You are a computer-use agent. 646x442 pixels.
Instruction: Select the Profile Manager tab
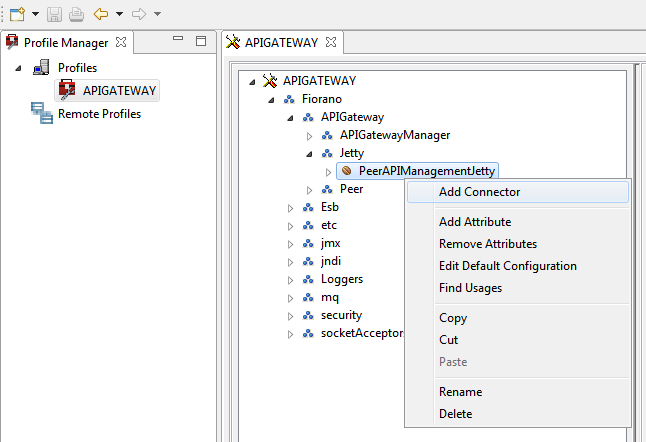point(66,42)
